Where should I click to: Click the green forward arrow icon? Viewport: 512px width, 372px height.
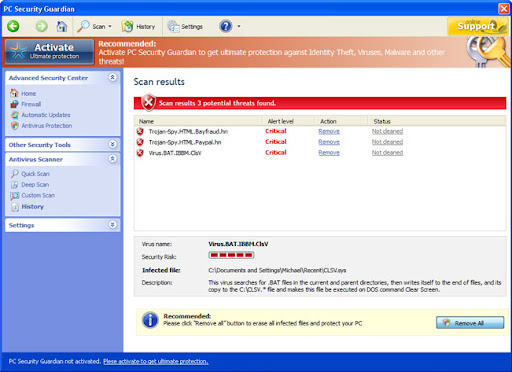41,26
